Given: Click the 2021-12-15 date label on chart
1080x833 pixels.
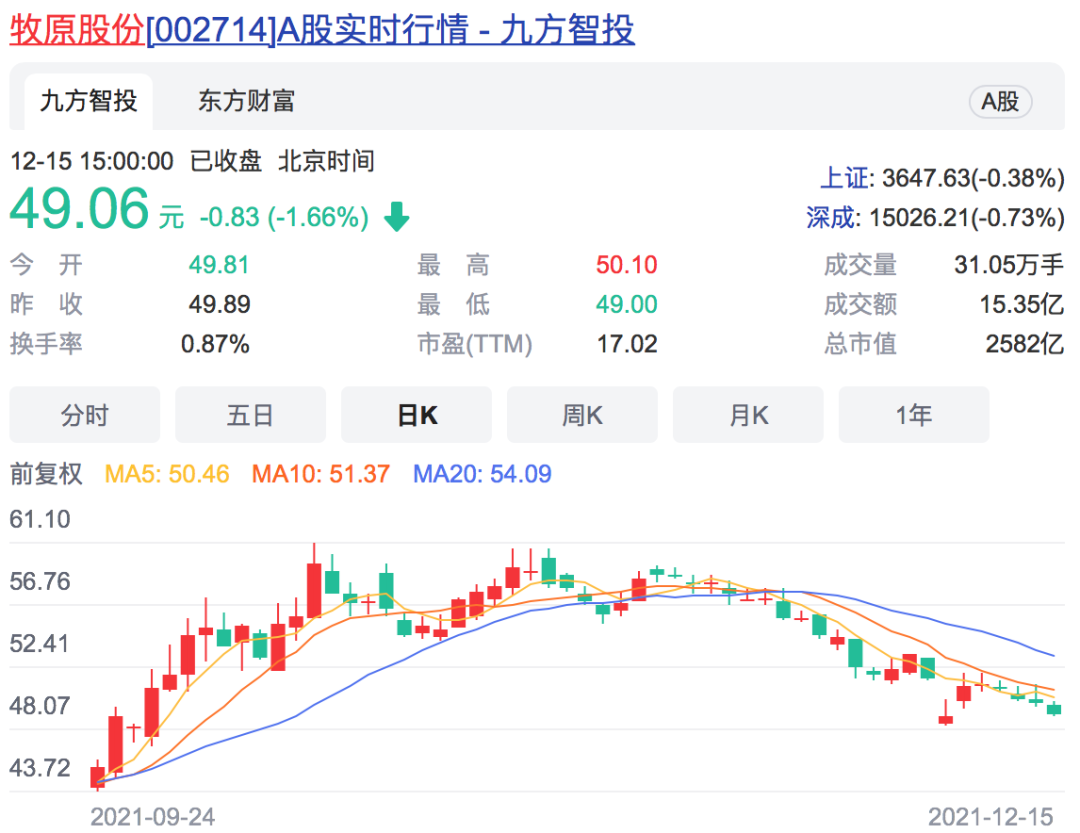Looking at the screenshot, I should click(x=989, y=816).
